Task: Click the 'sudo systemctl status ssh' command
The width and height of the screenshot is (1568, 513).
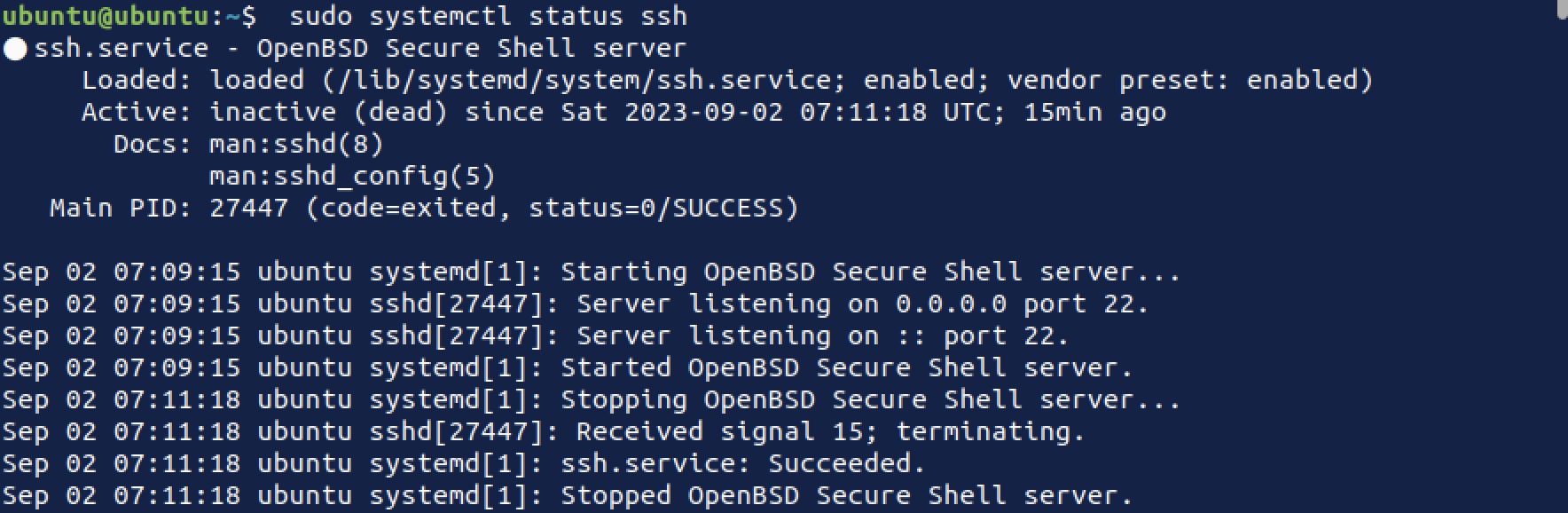Action: point(488,16)
